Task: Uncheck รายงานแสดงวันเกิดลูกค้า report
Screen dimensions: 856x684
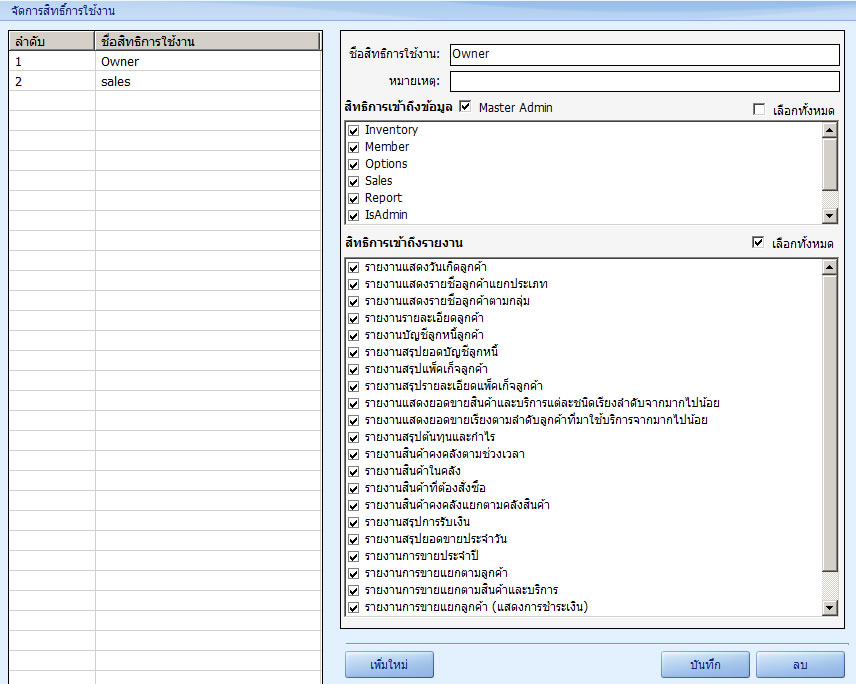Action: 353,268
